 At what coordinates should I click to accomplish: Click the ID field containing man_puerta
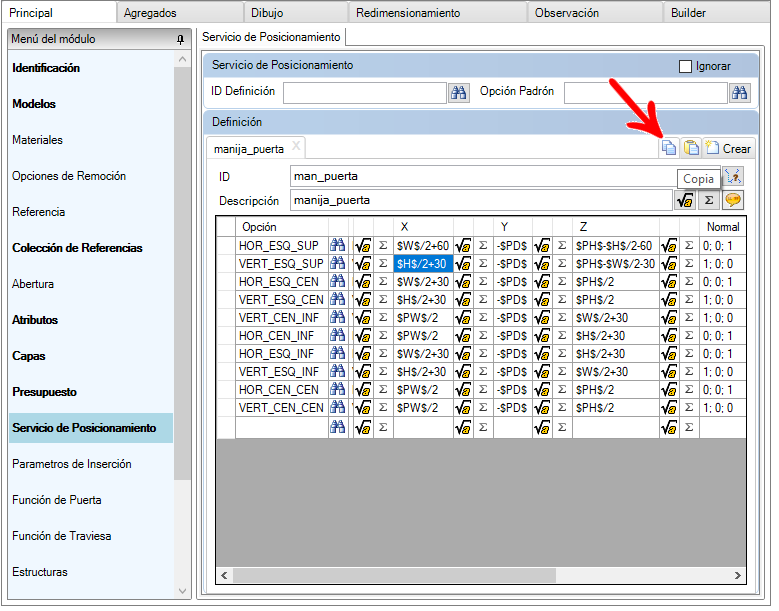(x=505, y=176)
